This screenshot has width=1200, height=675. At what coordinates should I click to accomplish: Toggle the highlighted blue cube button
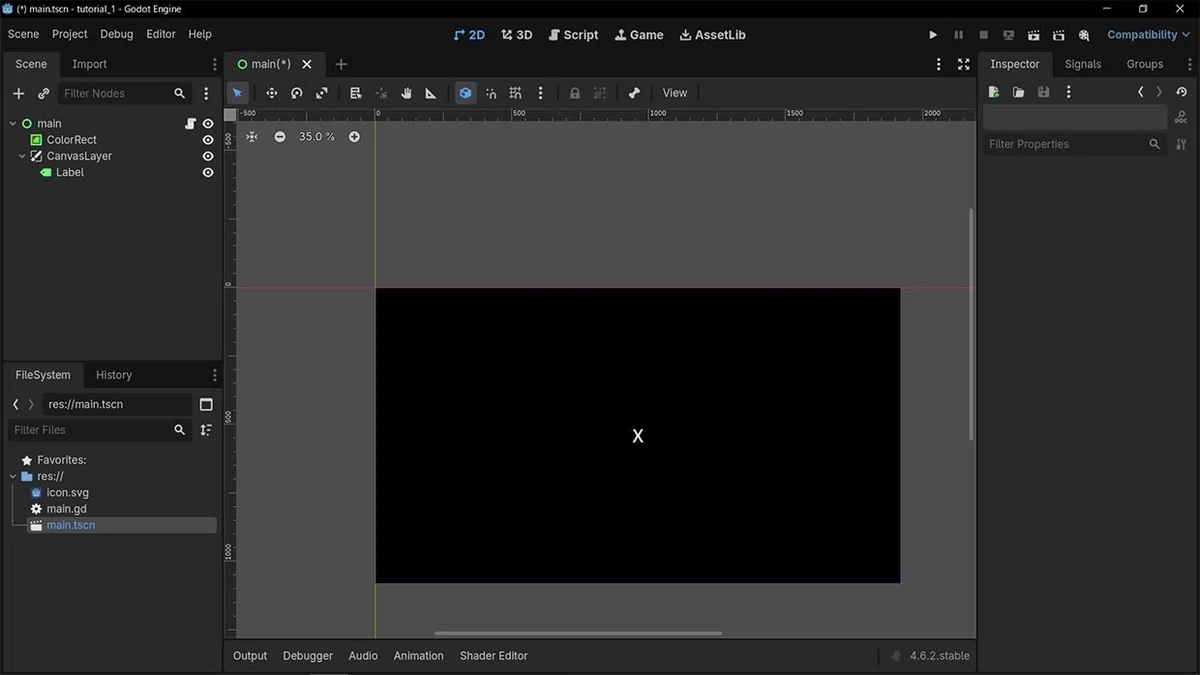465,93
